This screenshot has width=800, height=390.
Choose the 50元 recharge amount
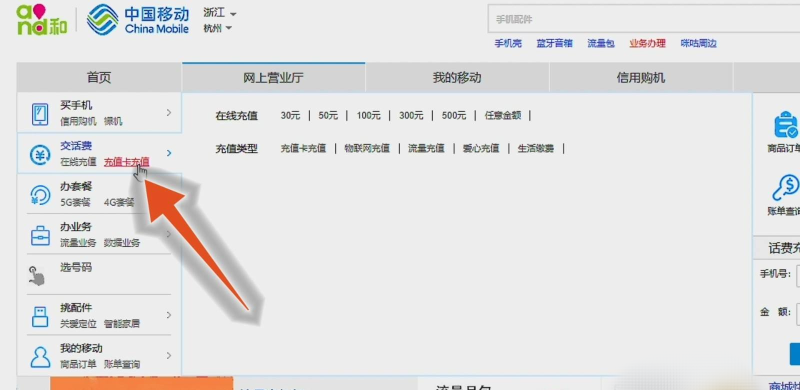[328, 115]
